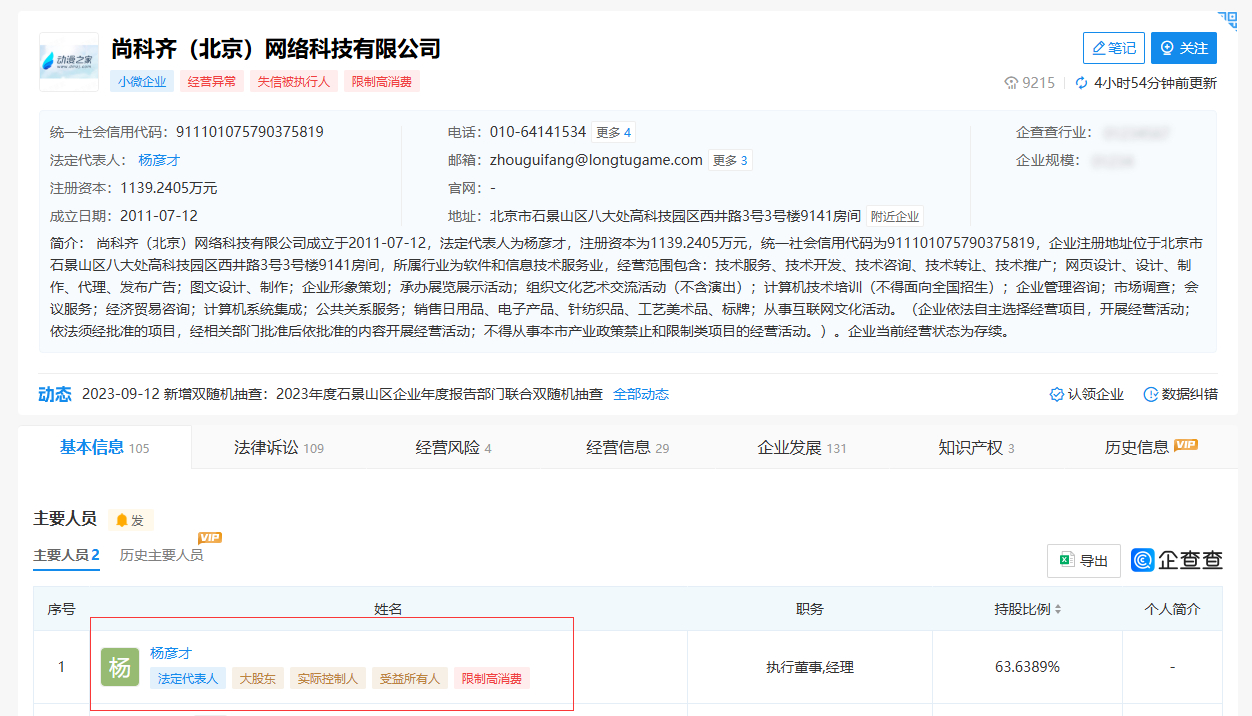Click the bell 发 notification badge
Screen dimensions: 1252x716
tap(131, 520)
